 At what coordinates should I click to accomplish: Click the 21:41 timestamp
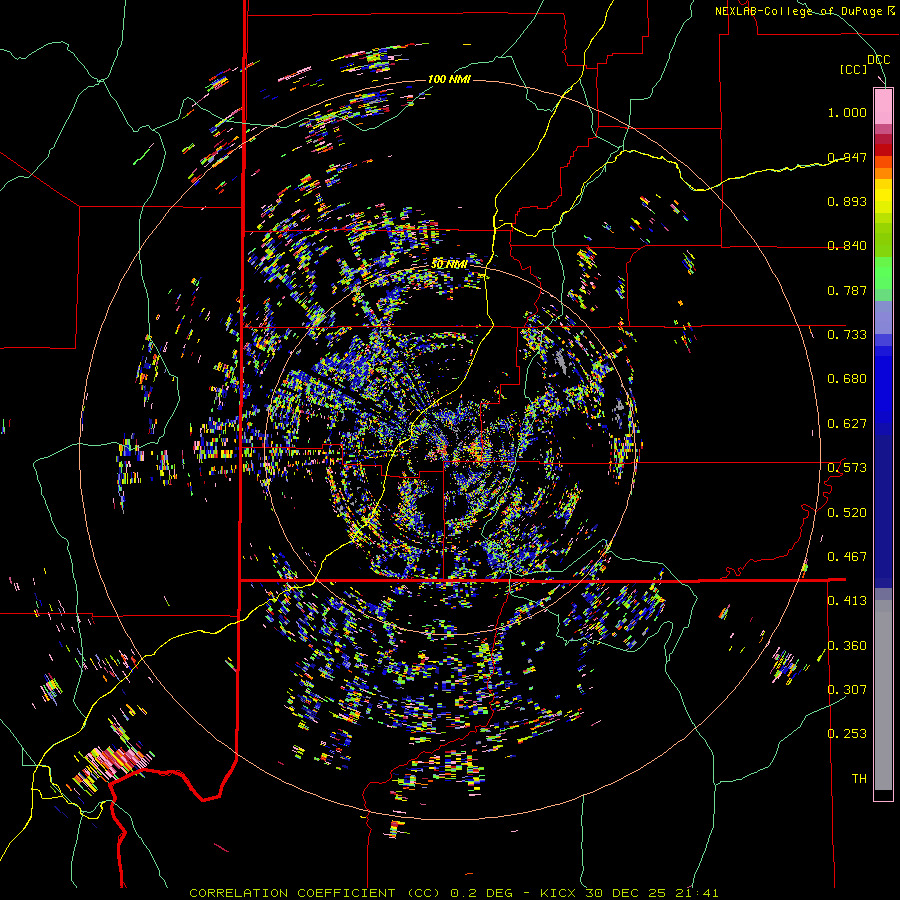coord(695,893)
